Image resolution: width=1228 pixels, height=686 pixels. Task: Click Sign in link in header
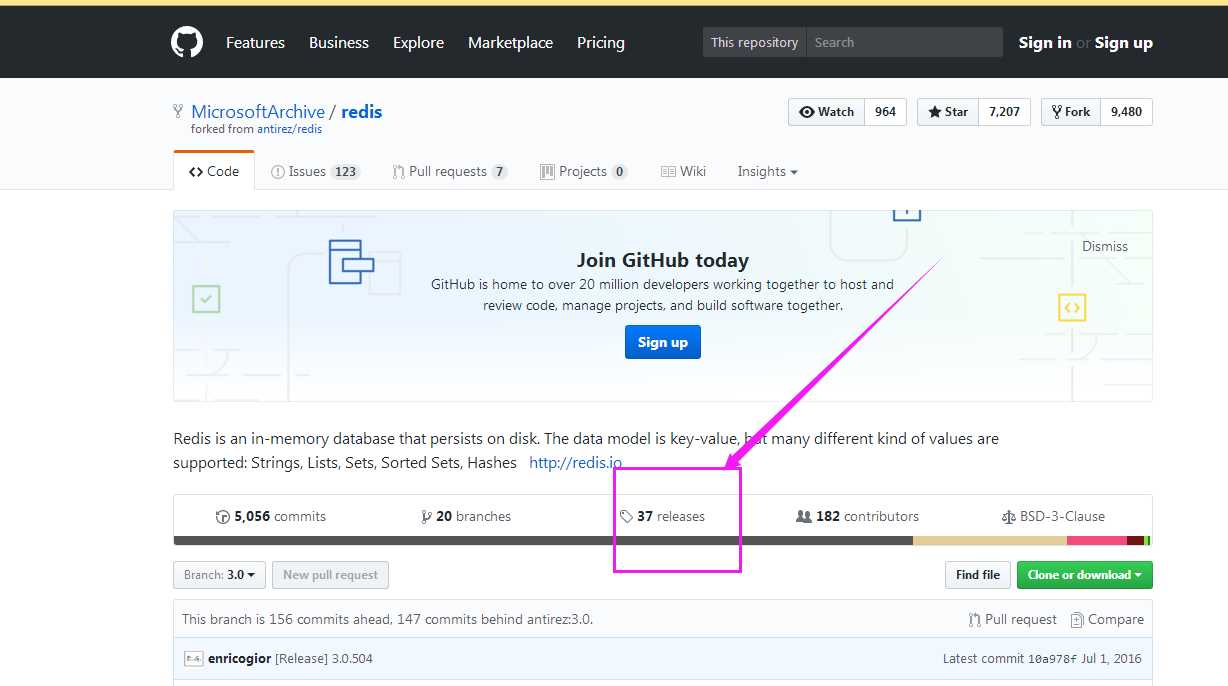pos(1045,42)
